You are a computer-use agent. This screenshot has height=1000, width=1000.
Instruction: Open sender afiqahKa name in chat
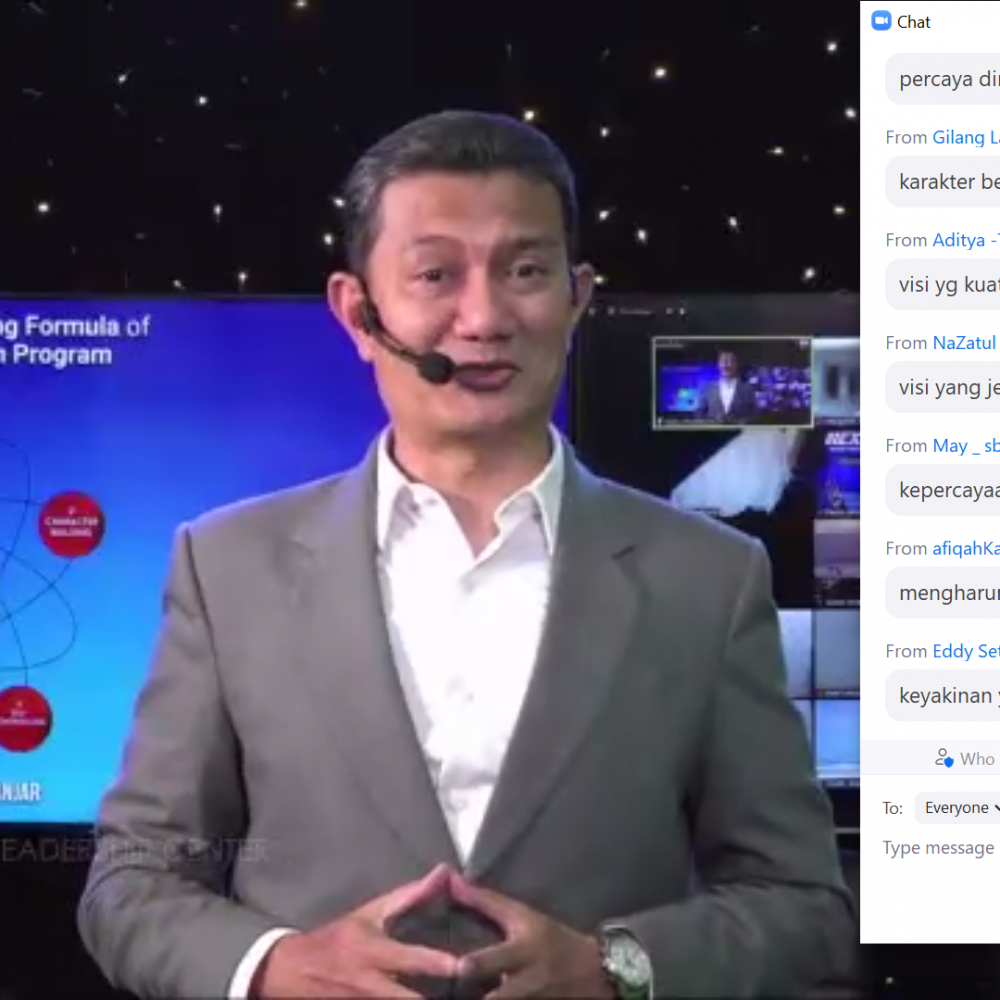(964, 548)
